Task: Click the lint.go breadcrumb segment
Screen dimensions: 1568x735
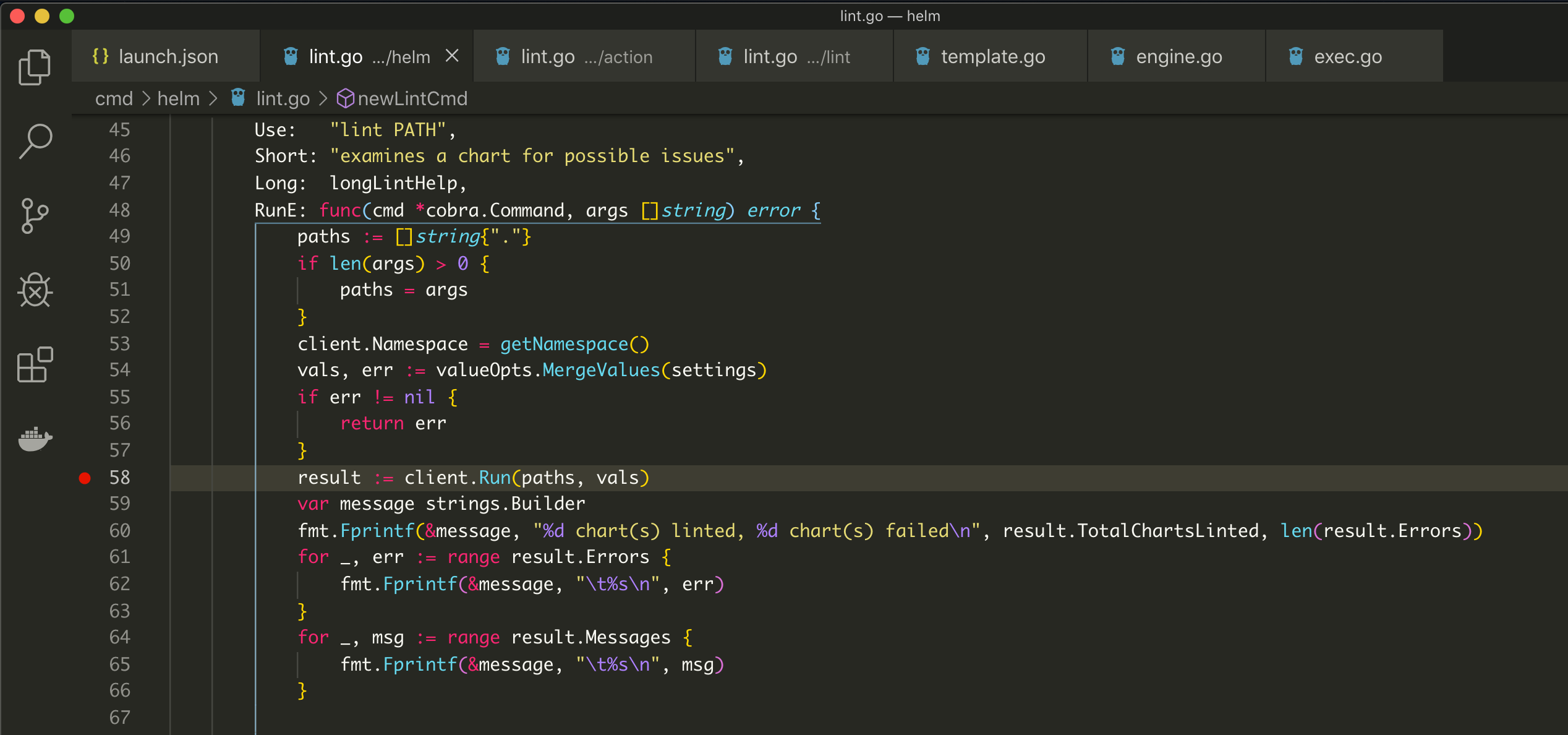Action: coord(283,98)
